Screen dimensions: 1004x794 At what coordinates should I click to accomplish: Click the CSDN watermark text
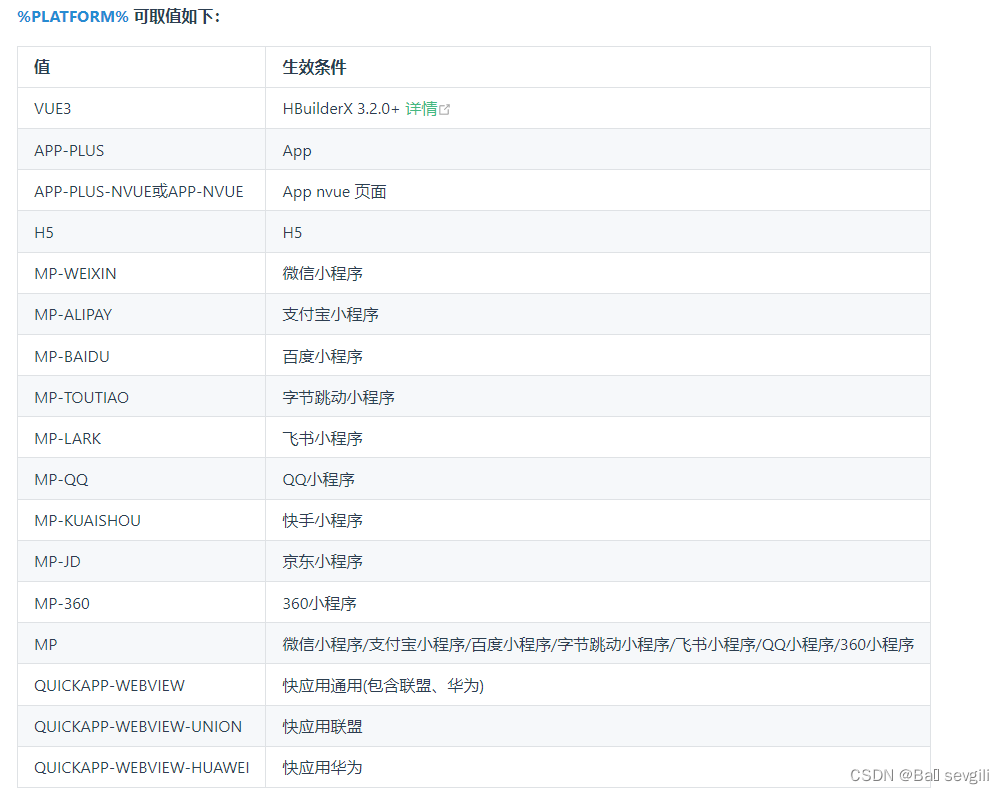919,773
